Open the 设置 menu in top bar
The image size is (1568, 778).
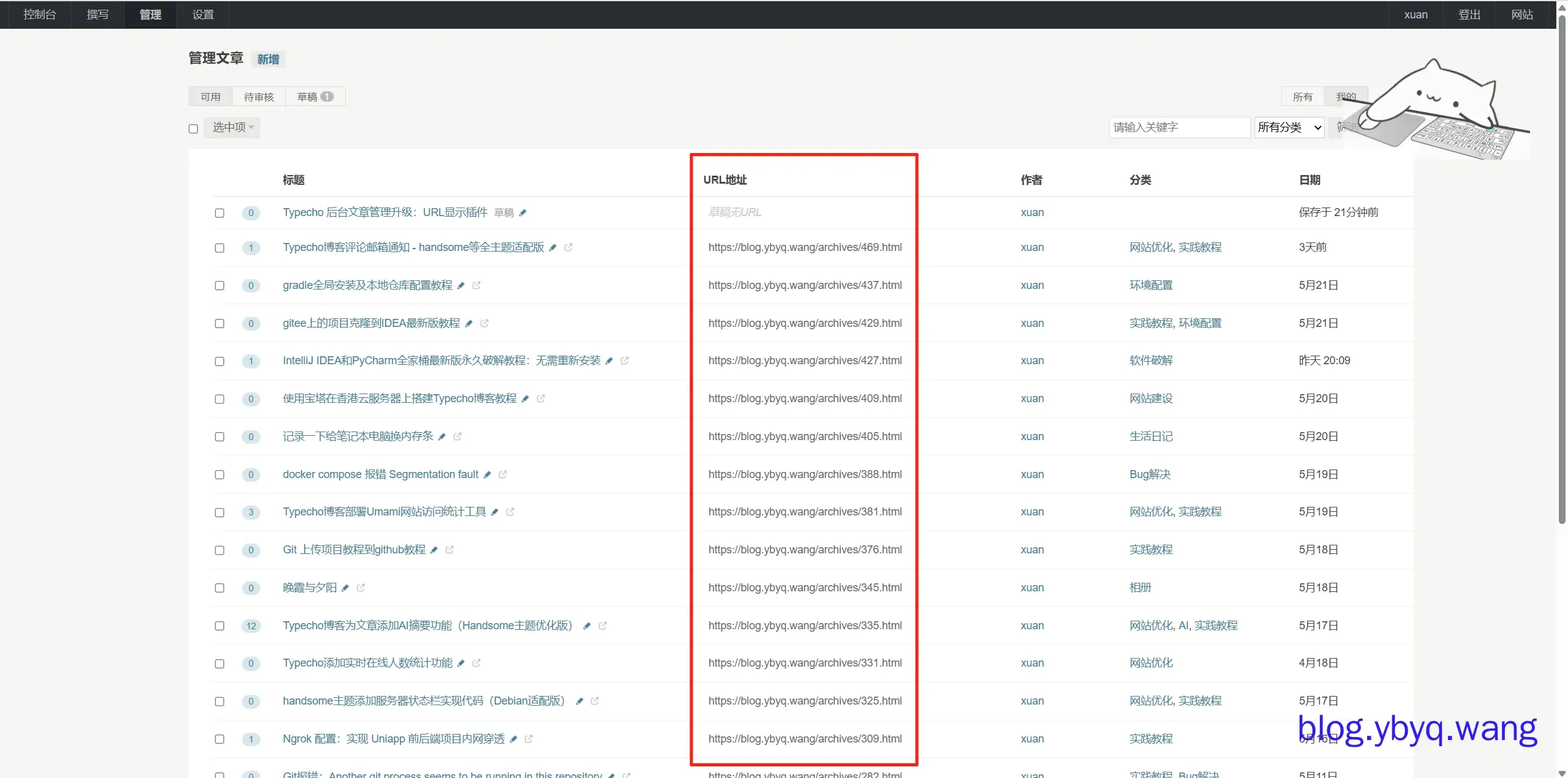(x=203, y=14)
